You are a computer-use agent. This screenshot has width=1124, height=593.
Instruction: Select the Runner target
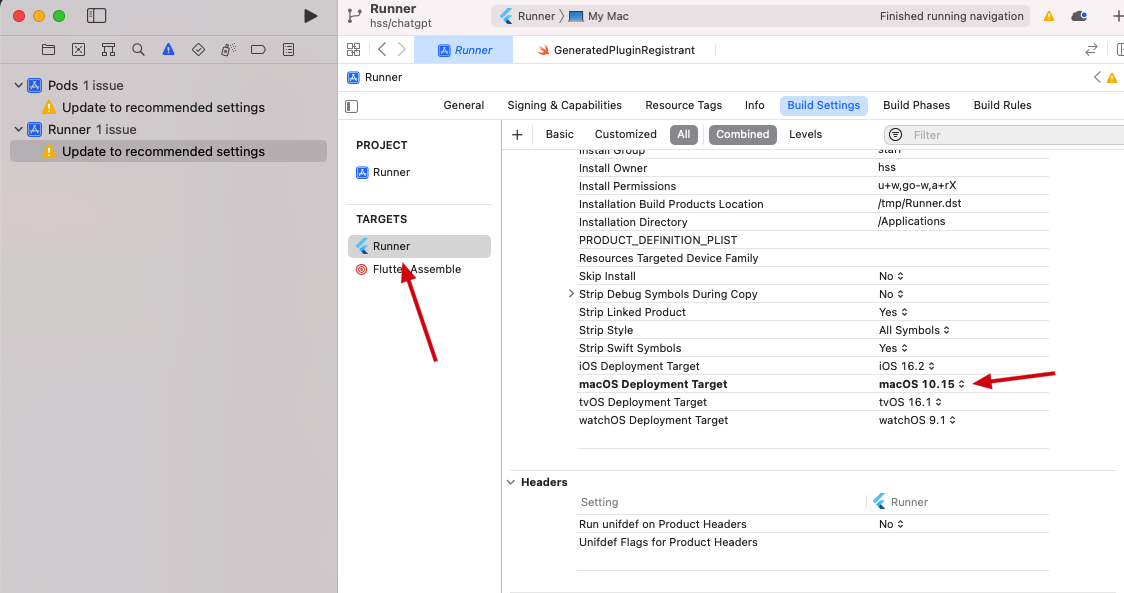pyautogui.click(x=419, y=246)
